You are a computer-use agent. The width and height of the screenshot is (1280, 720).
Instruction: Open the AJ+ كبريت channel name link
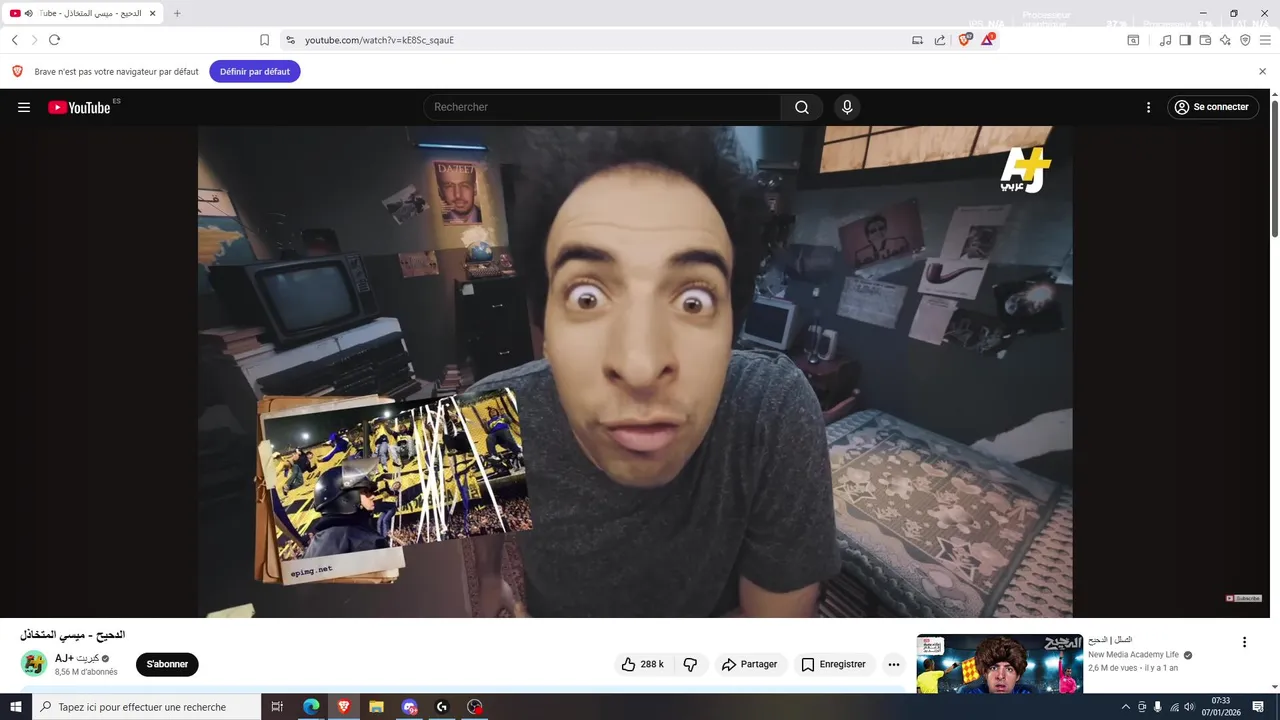(77, 658)
